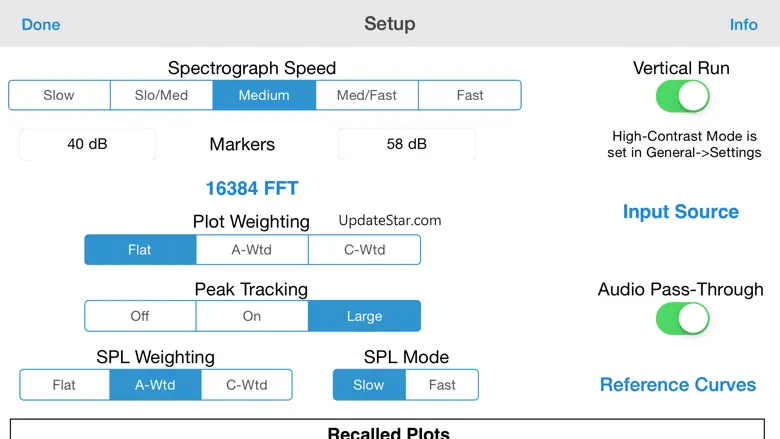Edit the 58 dB marker field
The image size is (780, 439).
(406, 144)
